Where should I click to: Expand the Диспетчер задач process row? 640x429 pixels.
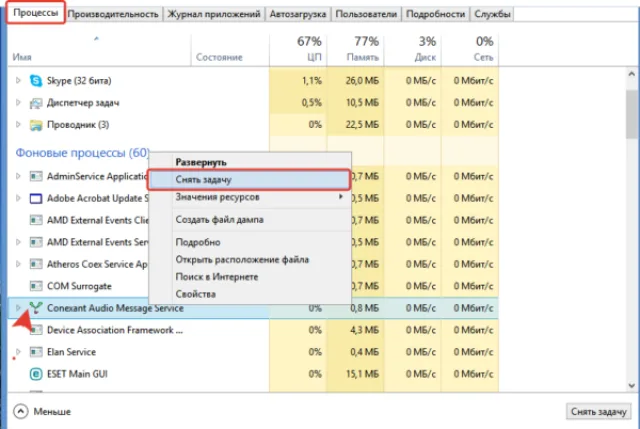coord(18,102)
